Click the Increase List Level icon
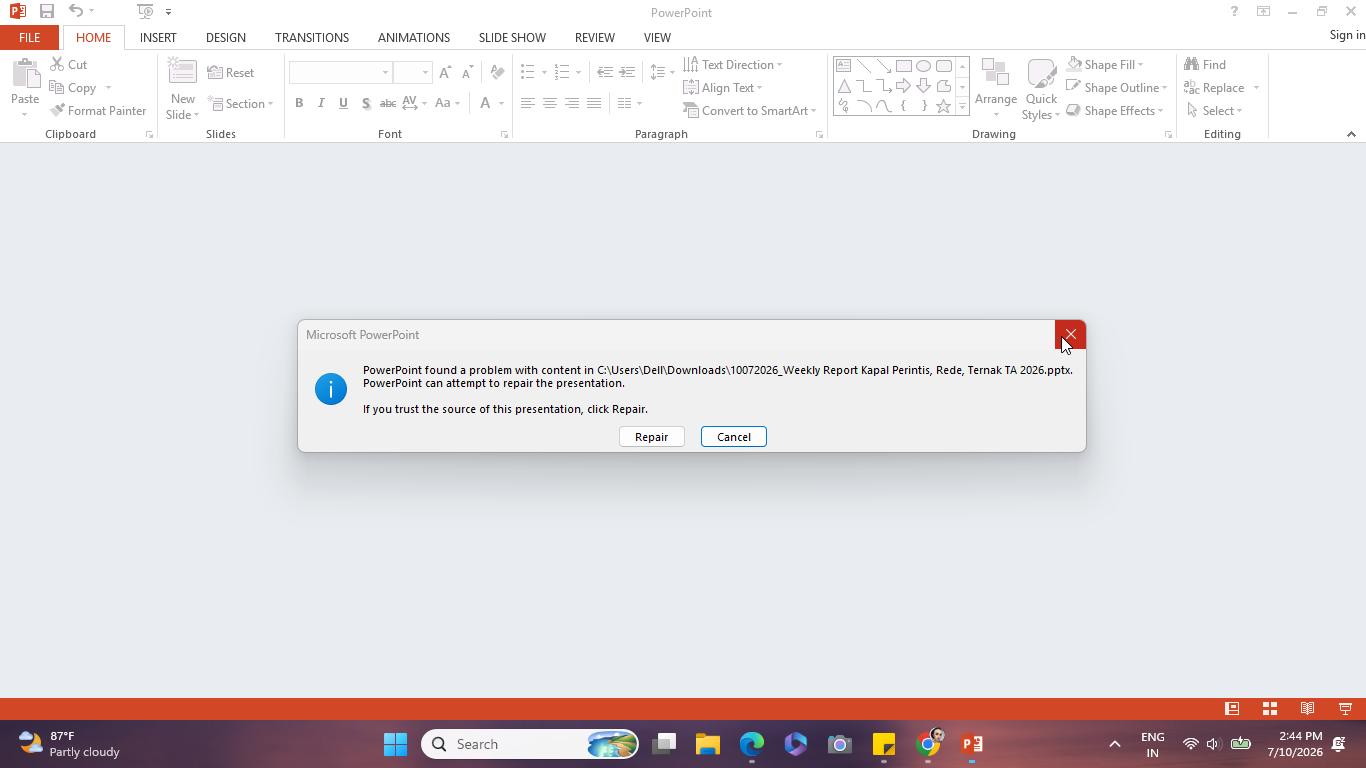 point(627,72)
